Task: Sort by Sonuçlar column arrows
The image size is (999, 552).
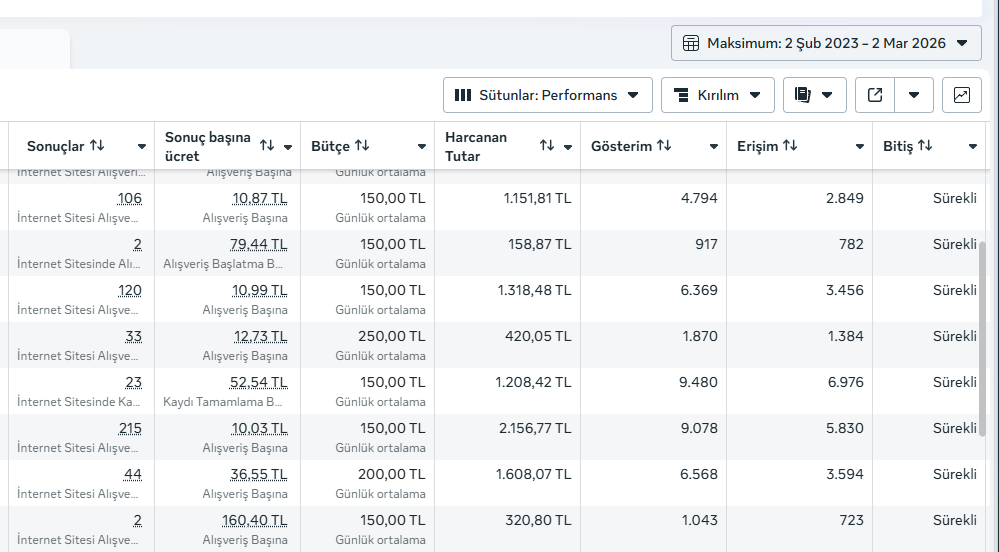Action: 97,146
